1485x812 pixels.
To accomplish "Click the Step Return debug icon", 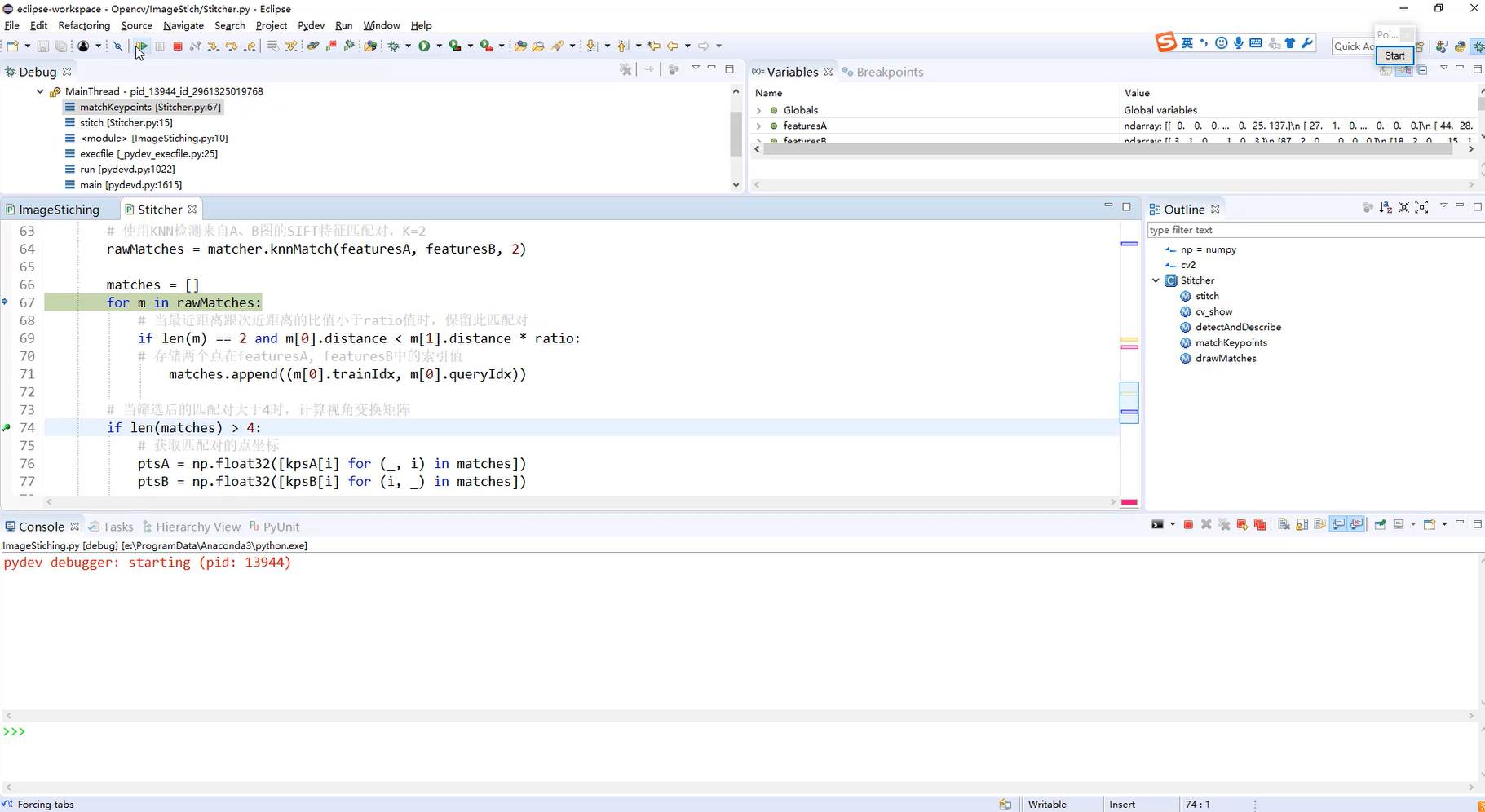I will click(250, 46).
